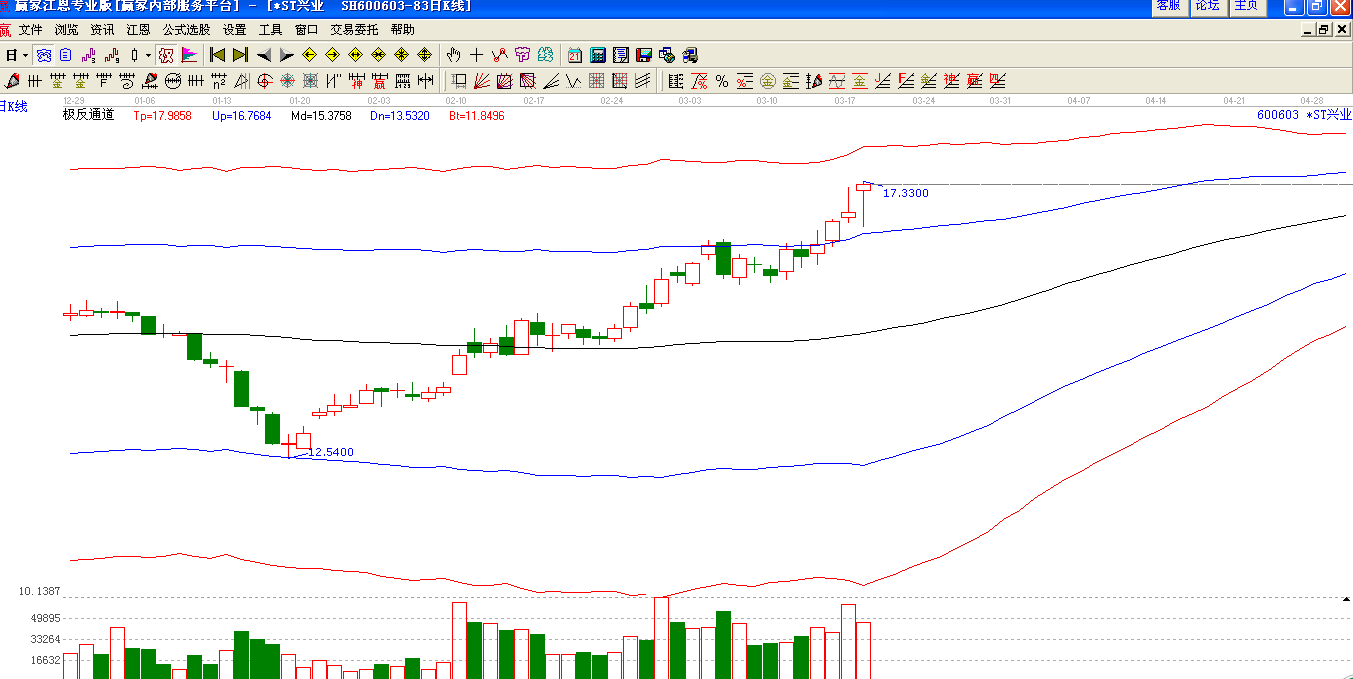Jump to the last bar
This screenshot has height=679, width=1353.
[x=240, y=55]
